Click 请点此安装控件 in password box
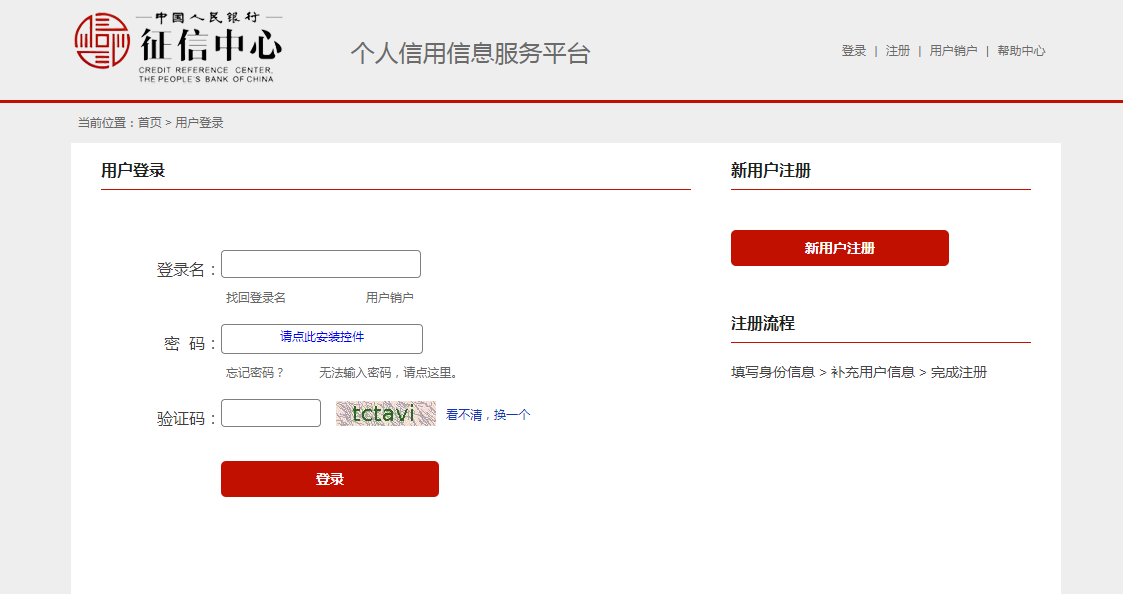 (x=322, y=337)
